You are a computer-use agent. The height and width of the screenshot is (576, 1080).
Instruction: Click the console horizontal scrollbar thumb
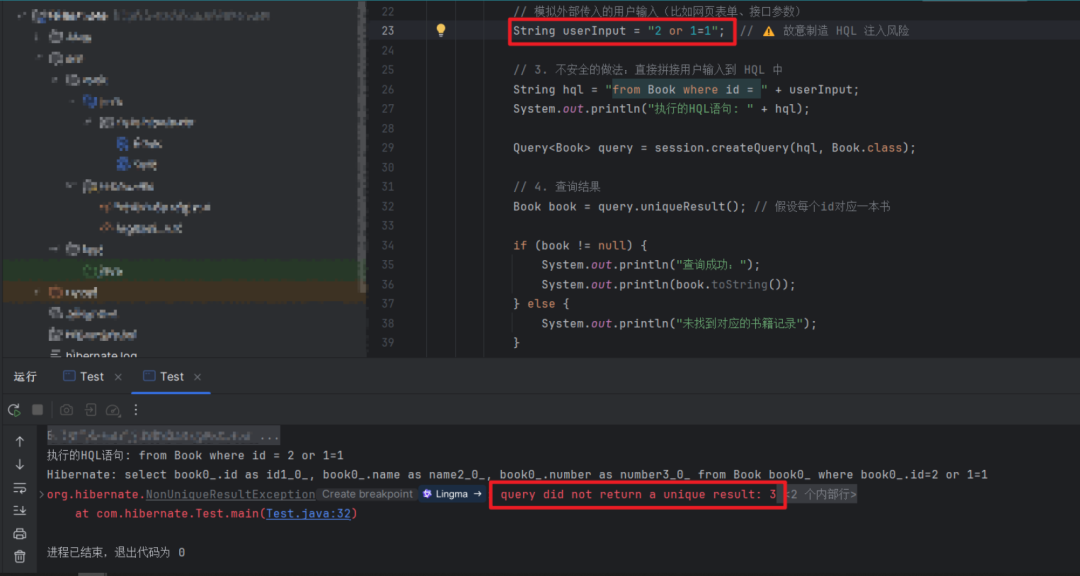pos(92,573)
